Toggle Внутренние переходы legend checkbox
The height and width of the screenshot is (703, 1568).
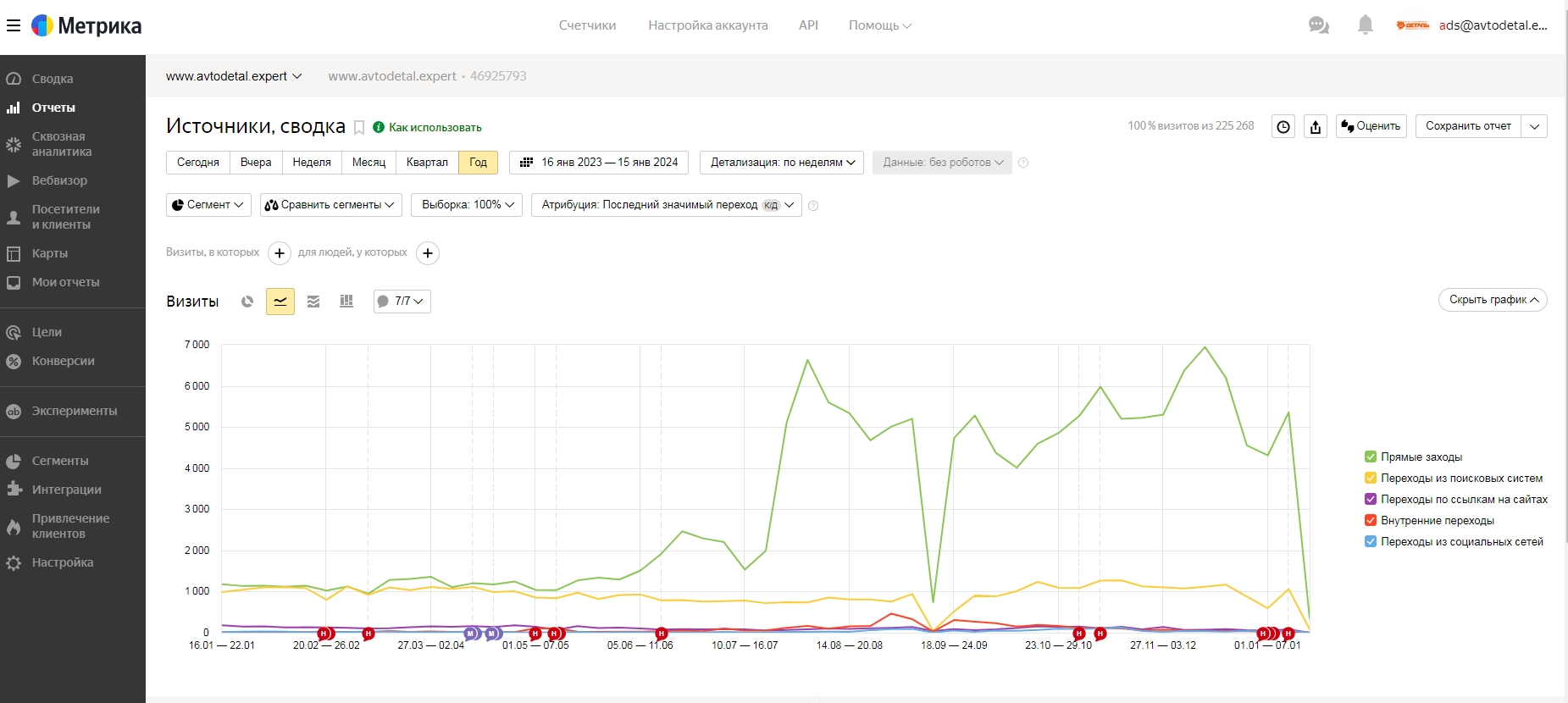1371,520
